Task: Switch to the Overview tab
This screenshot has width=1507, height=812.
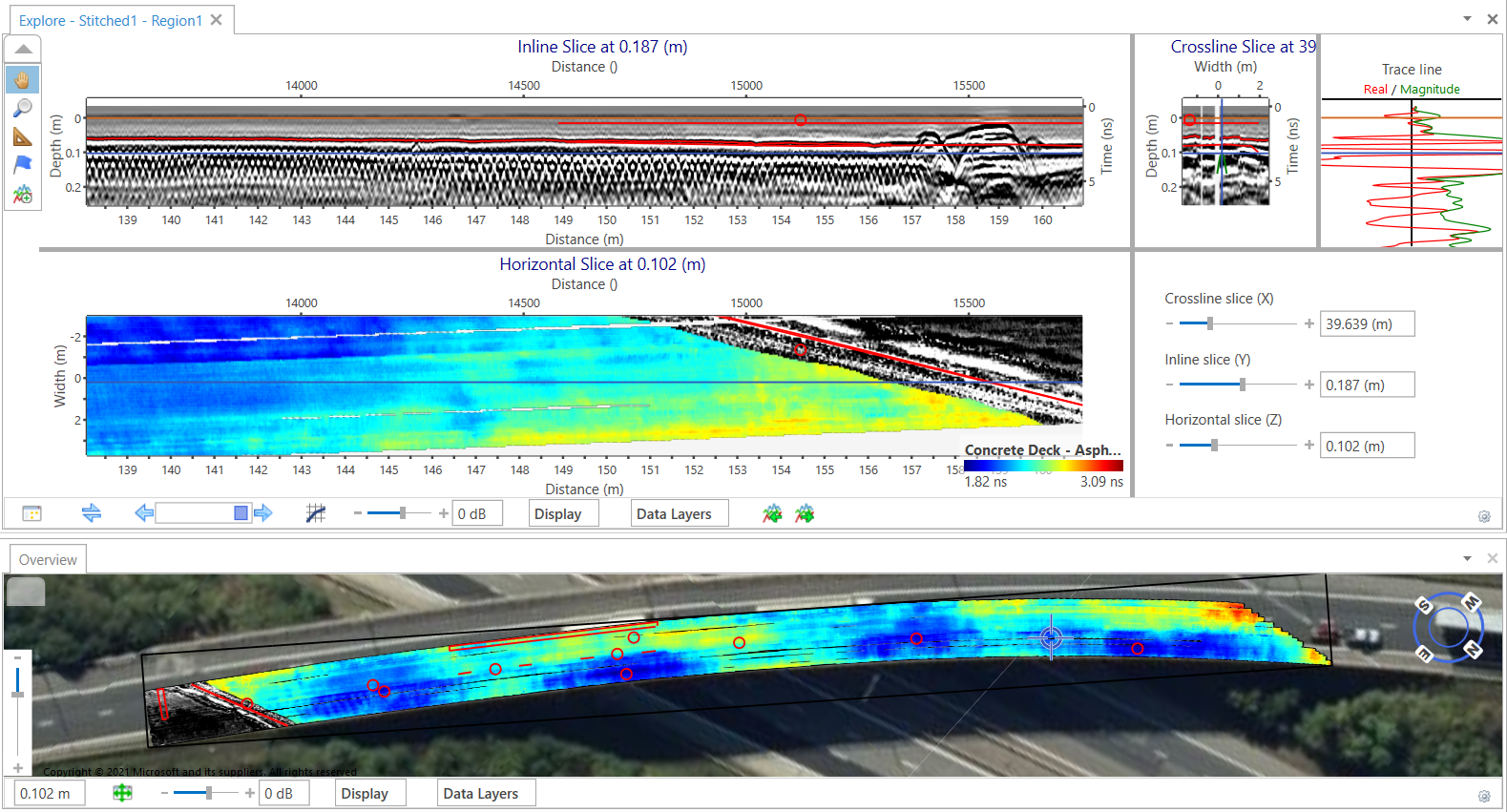Action: click(x=48, y=559)
